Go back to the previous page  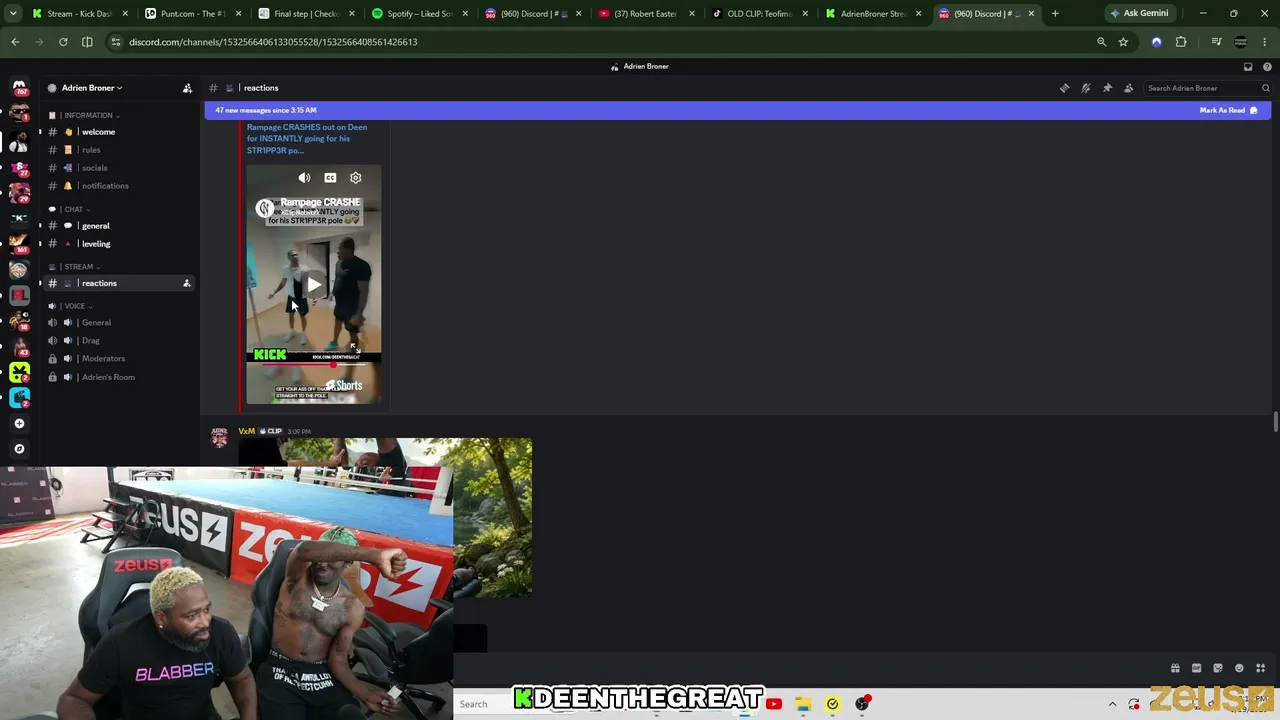coord(15,42)
